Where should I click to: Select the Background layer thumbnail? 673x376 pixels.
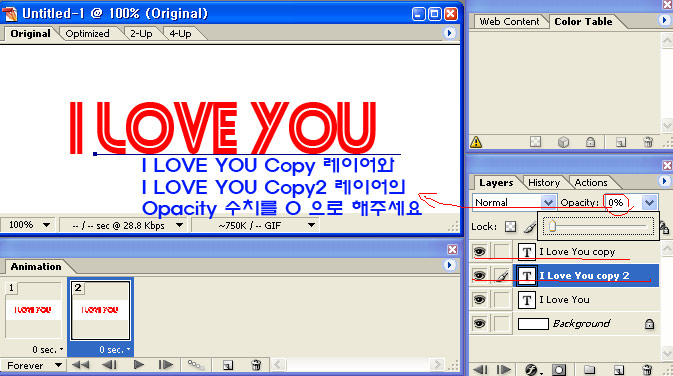533,324
